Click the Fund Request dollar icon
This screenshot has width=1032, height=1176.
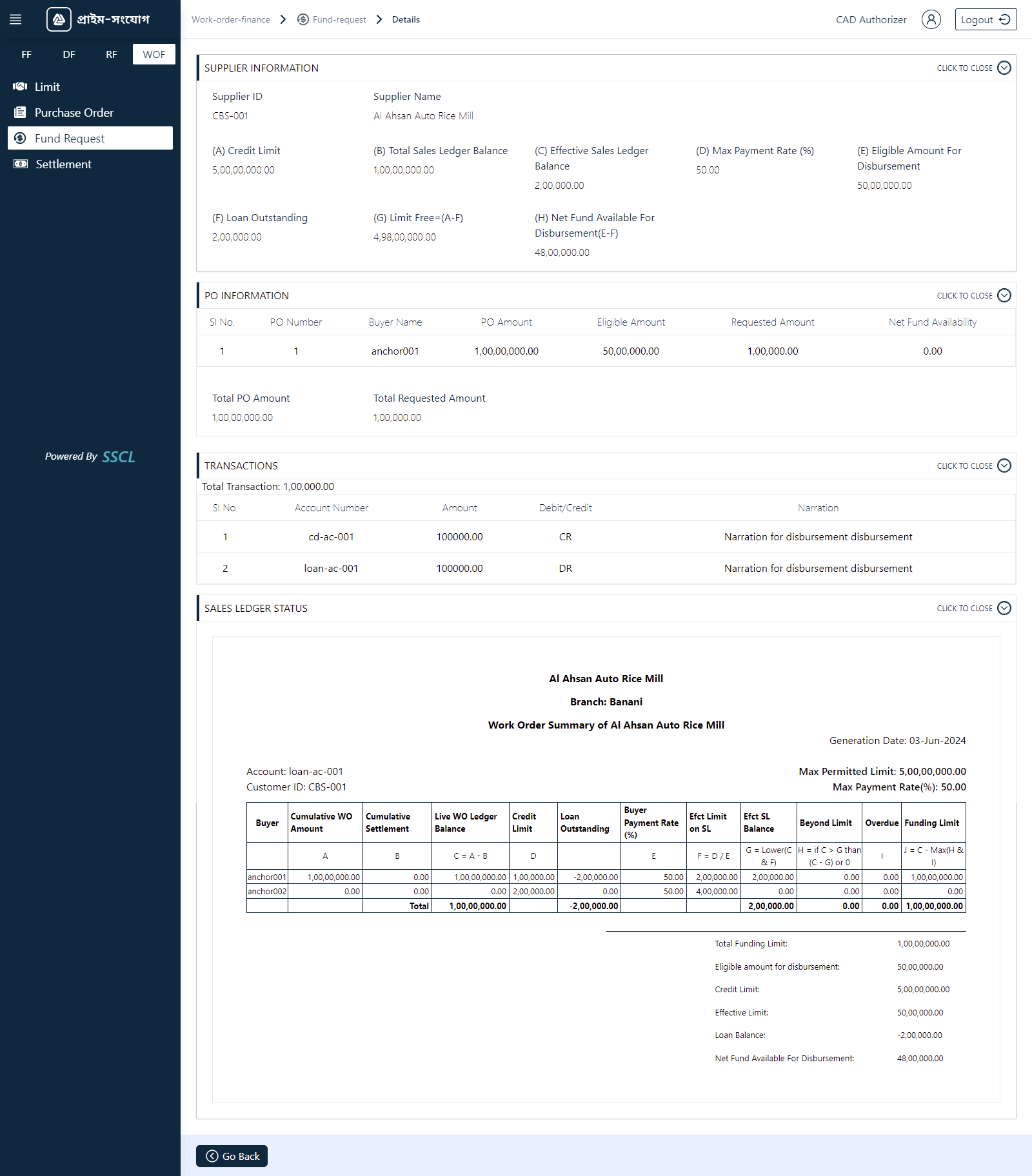tap(20, 138)
